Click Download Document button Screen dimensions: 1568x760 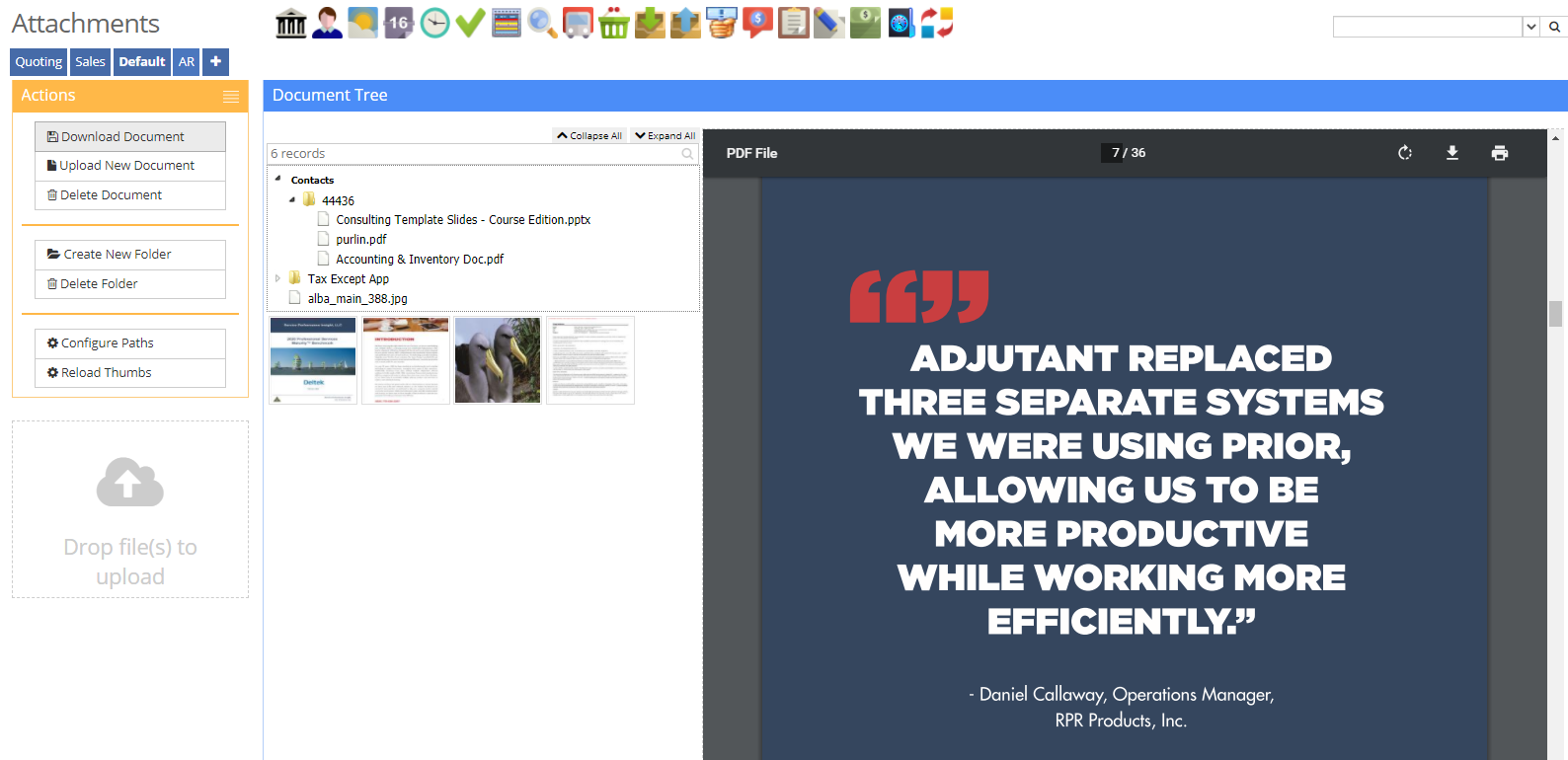click(130, 136)
